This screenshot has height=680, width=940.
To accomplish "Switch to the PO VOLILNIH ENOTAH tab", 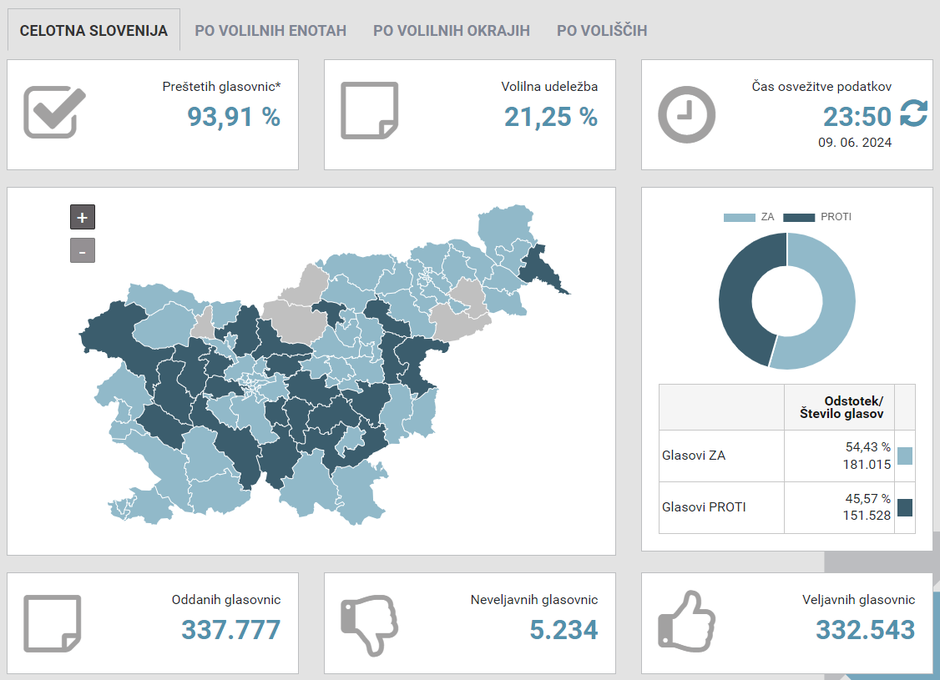I will click(270, 30).
